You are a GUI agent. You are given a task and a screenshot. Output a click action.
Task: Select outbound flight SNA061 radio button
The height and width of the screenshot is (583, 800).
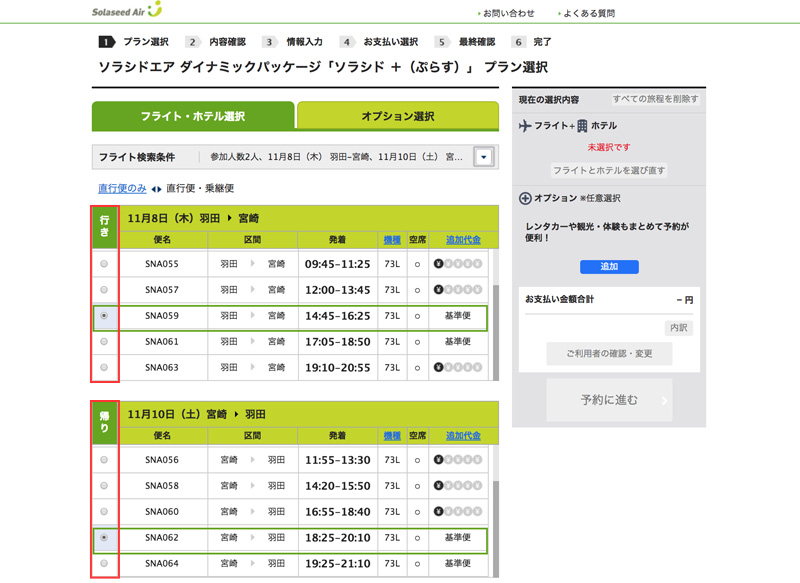104,341
